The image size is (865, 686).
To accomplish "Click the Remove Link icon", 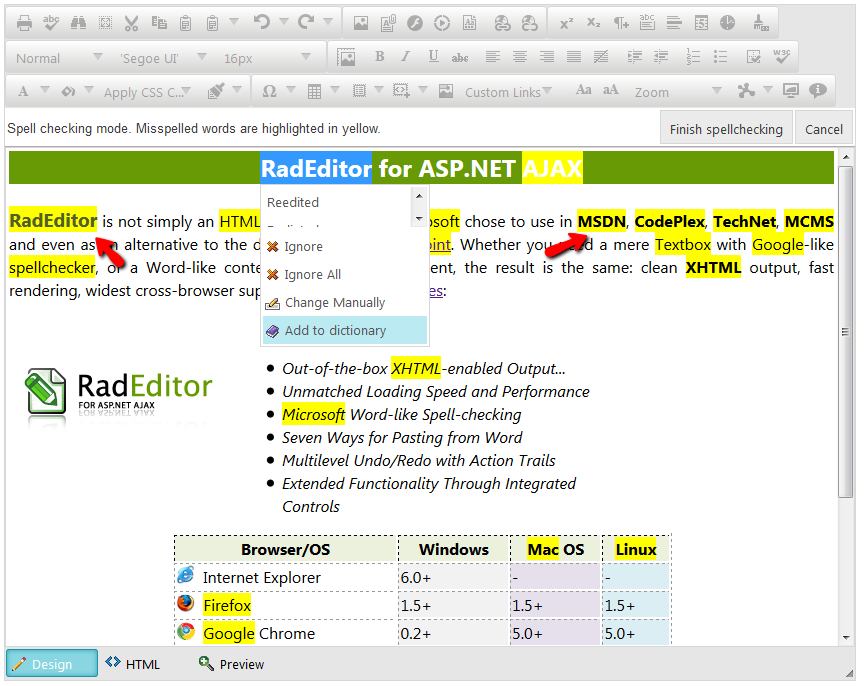I will tap(530, 23).
